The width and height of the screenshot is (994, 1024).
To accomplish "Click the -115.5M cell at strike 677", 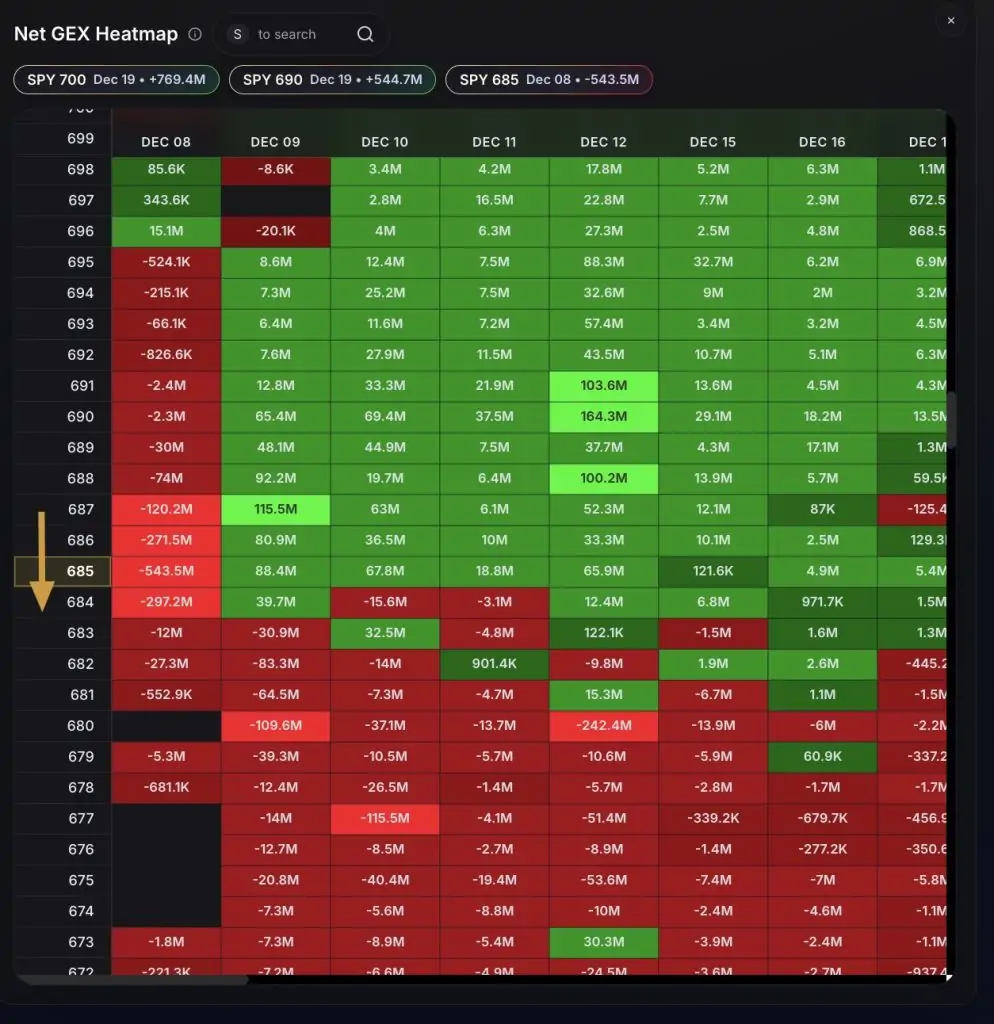I will (x=385, y=818).
